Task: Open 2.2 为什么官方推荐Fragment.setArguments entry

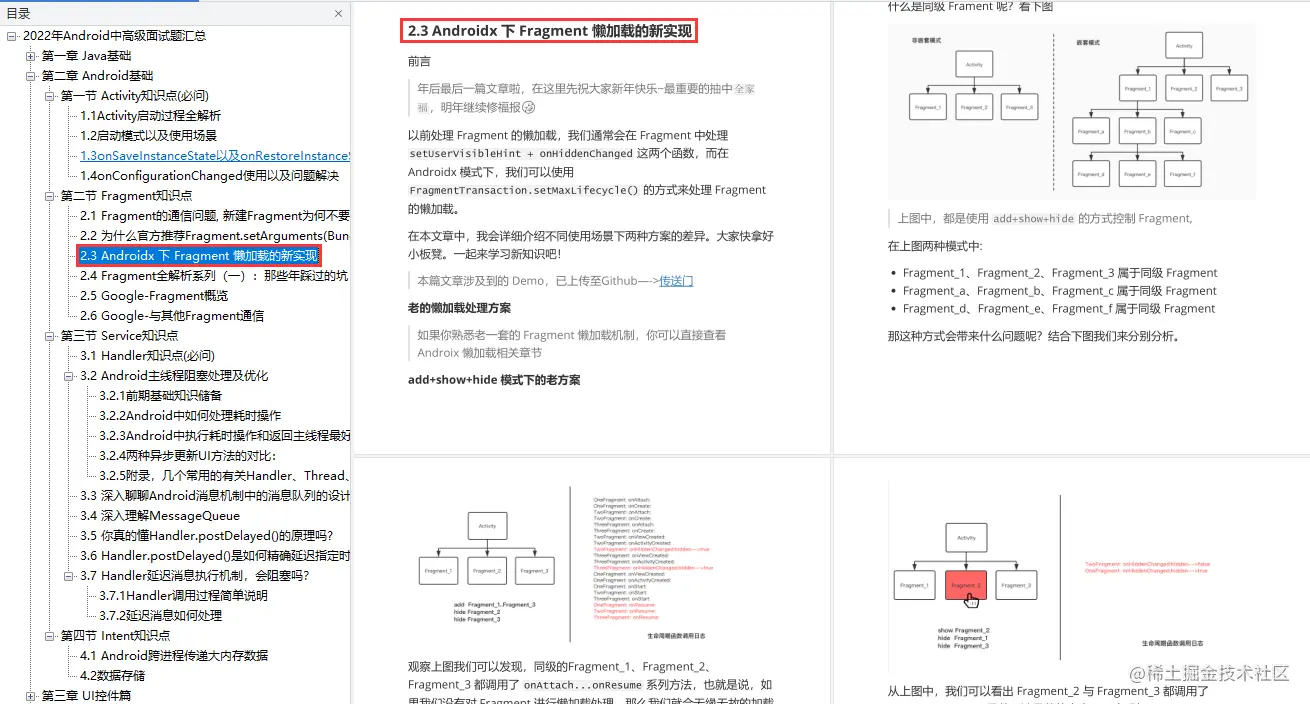Action: (215, 236)
